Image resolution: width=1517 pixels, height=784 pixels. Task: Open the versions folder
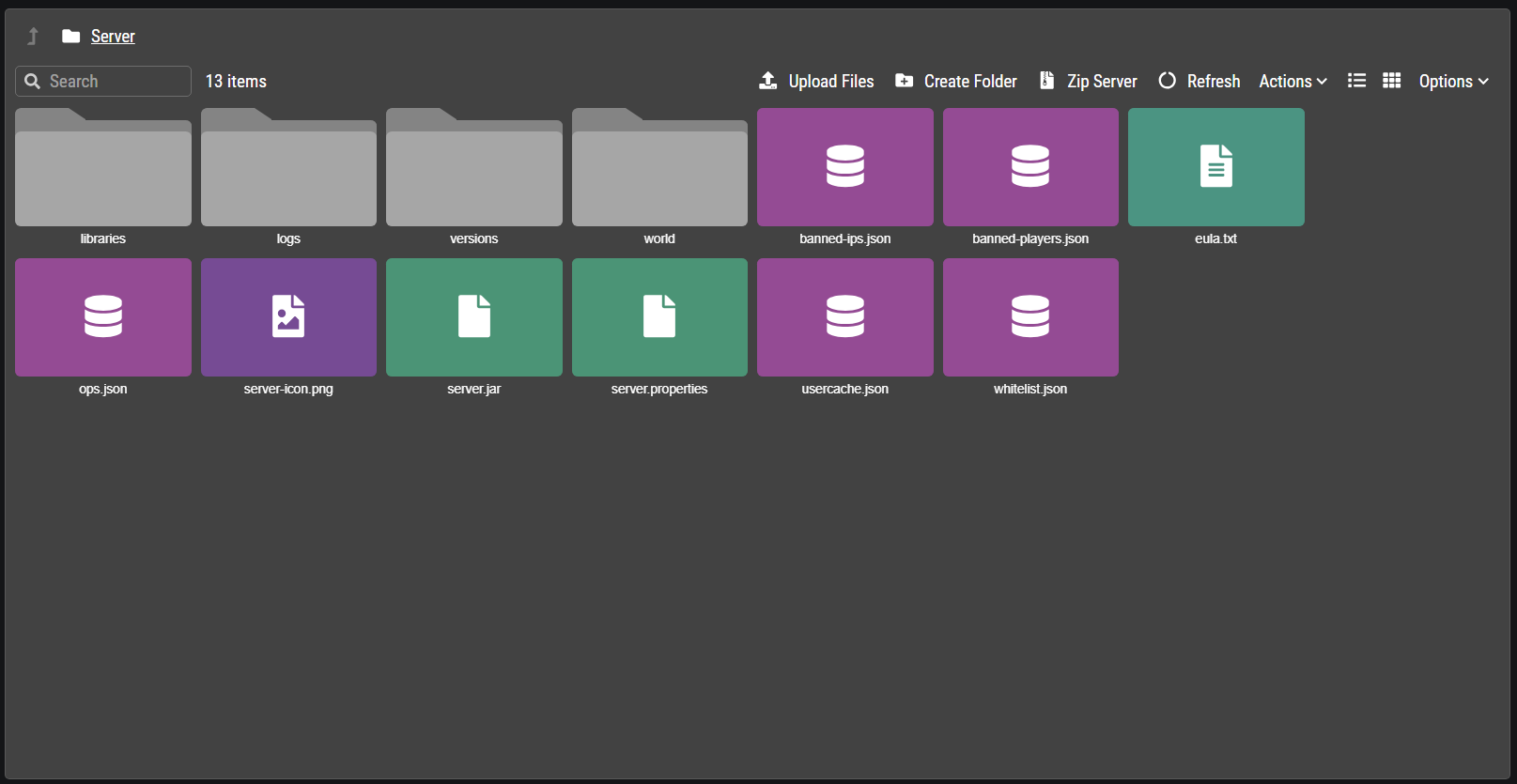click(474, 167)
